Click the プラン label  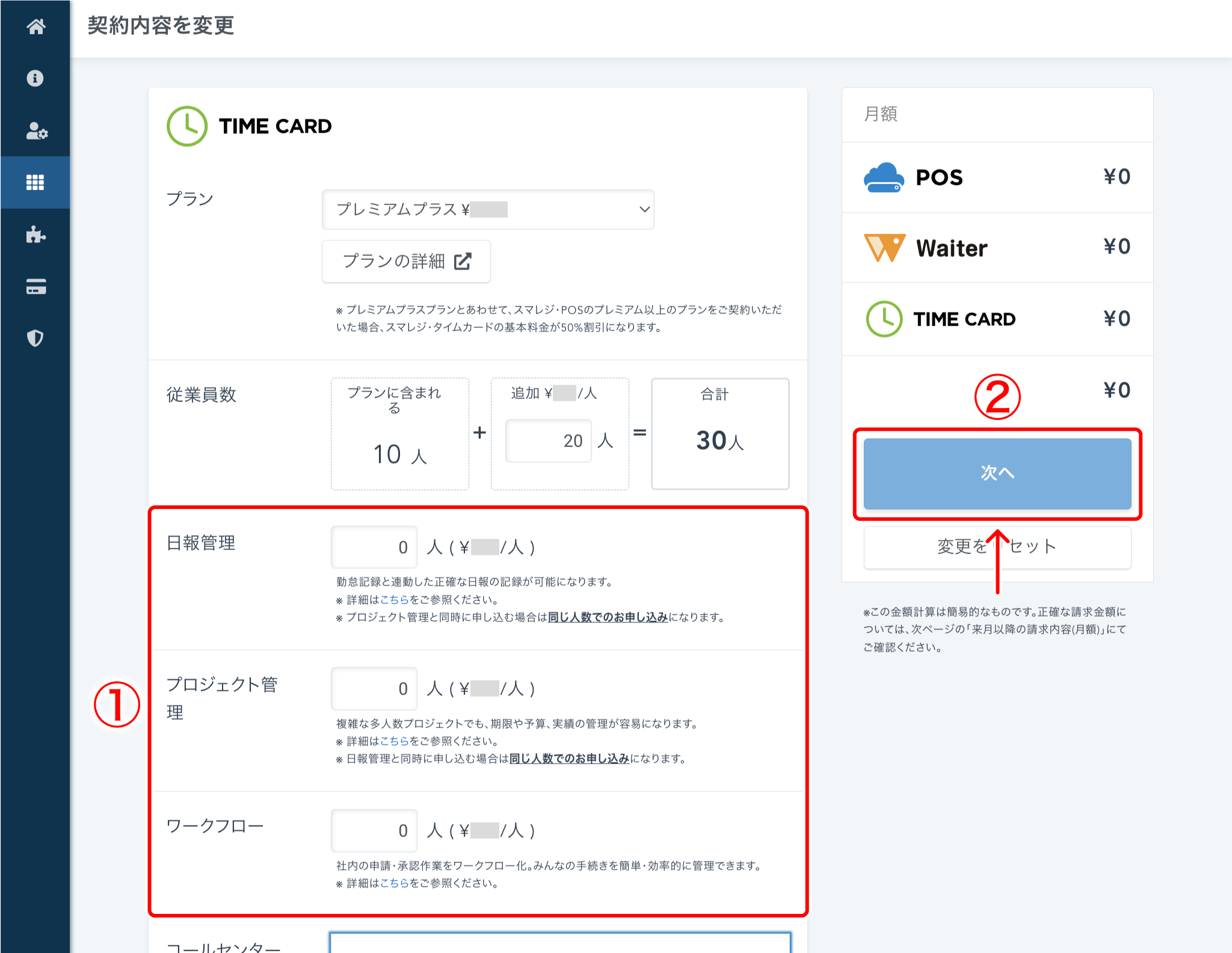pos(190,199)
